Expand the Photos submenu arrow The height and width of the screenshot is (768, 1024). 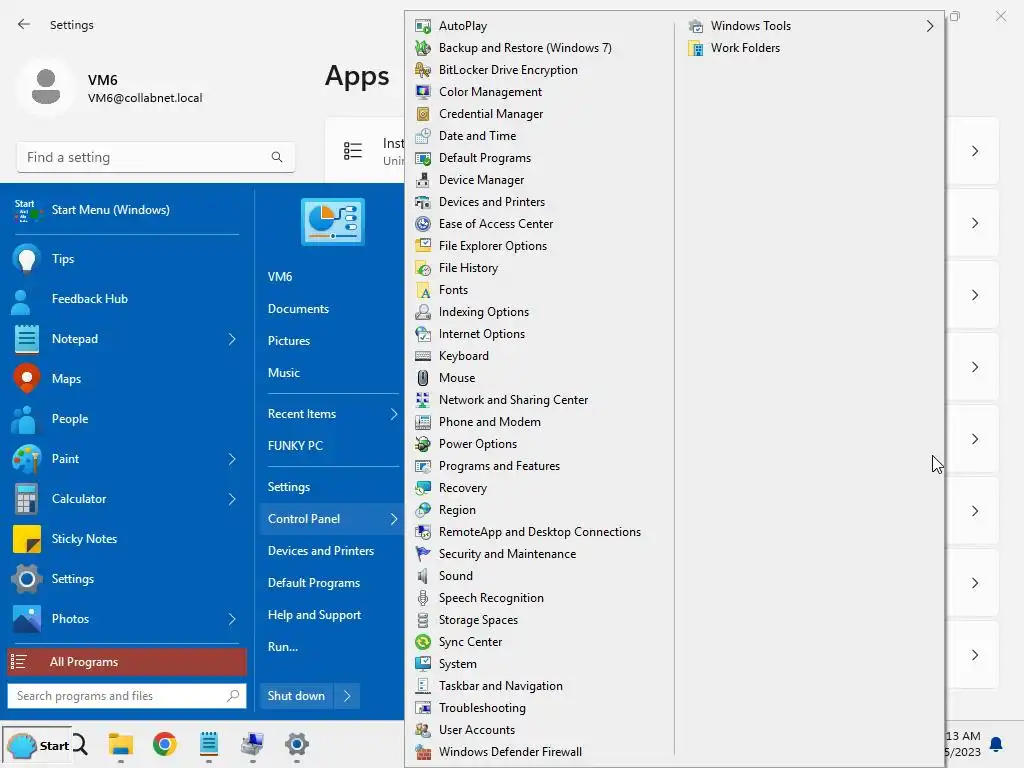[x=232, y=619]
